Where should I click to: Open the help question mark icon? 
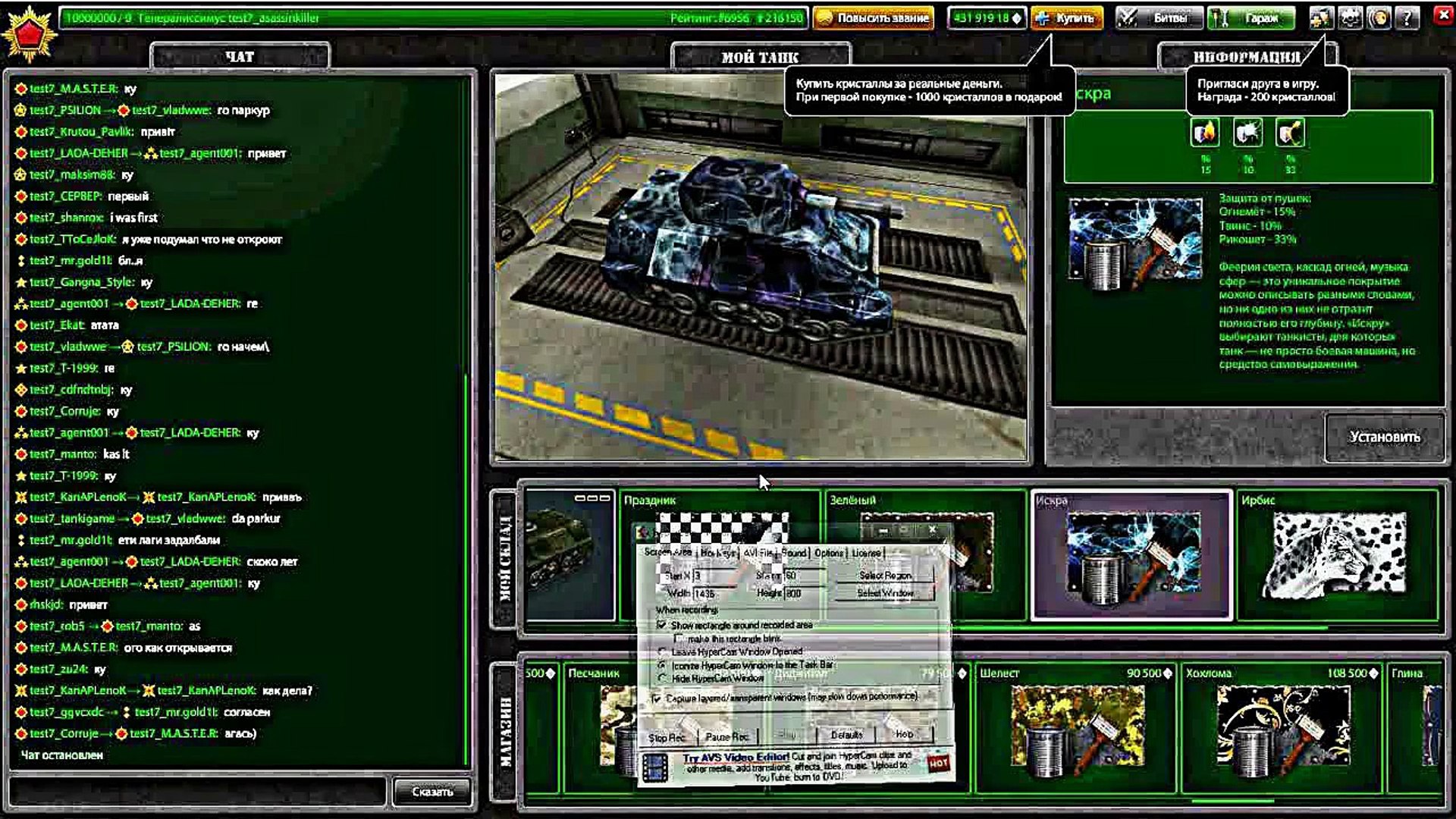click(1407, 17)
